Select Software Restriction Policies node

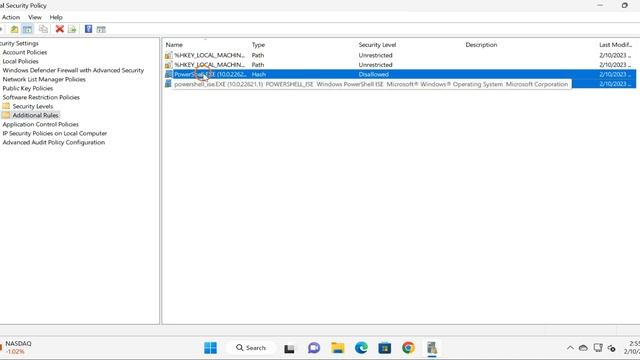pyautogui.click(x=41, y=97)
